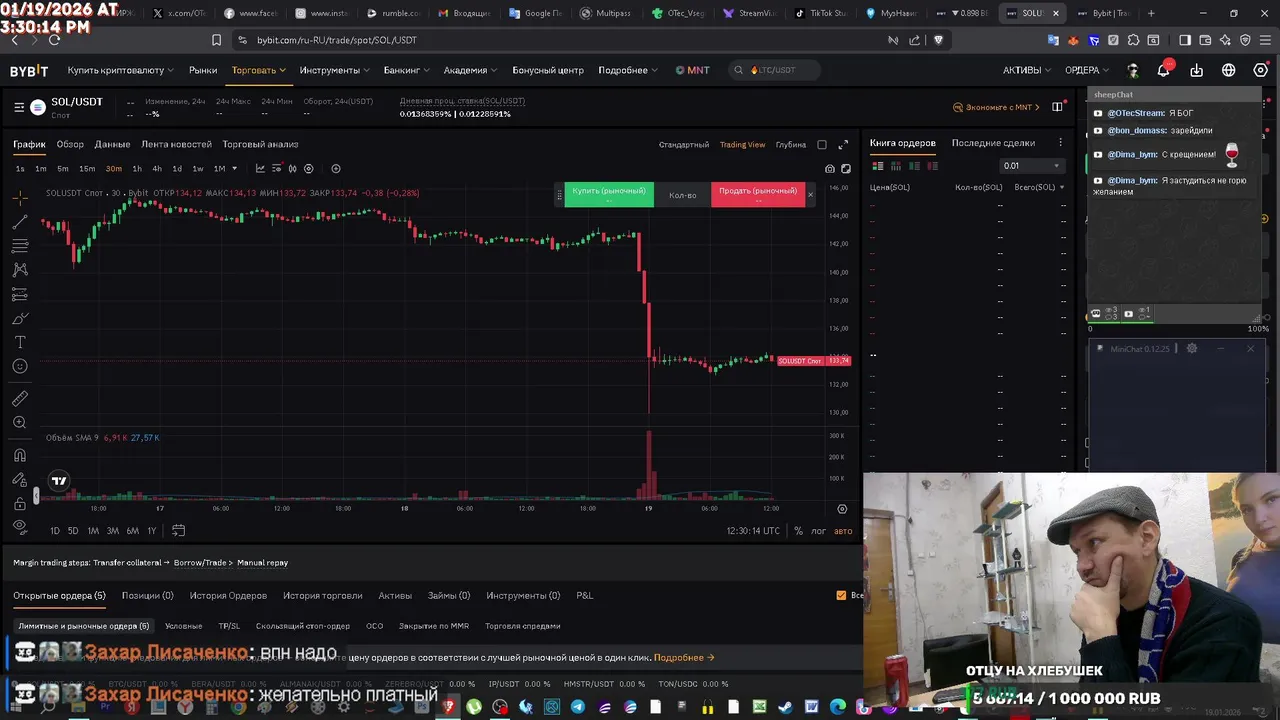Open Bybit notifications bell
Screen dimensions: 1280x720
[x=1164, y=70]
